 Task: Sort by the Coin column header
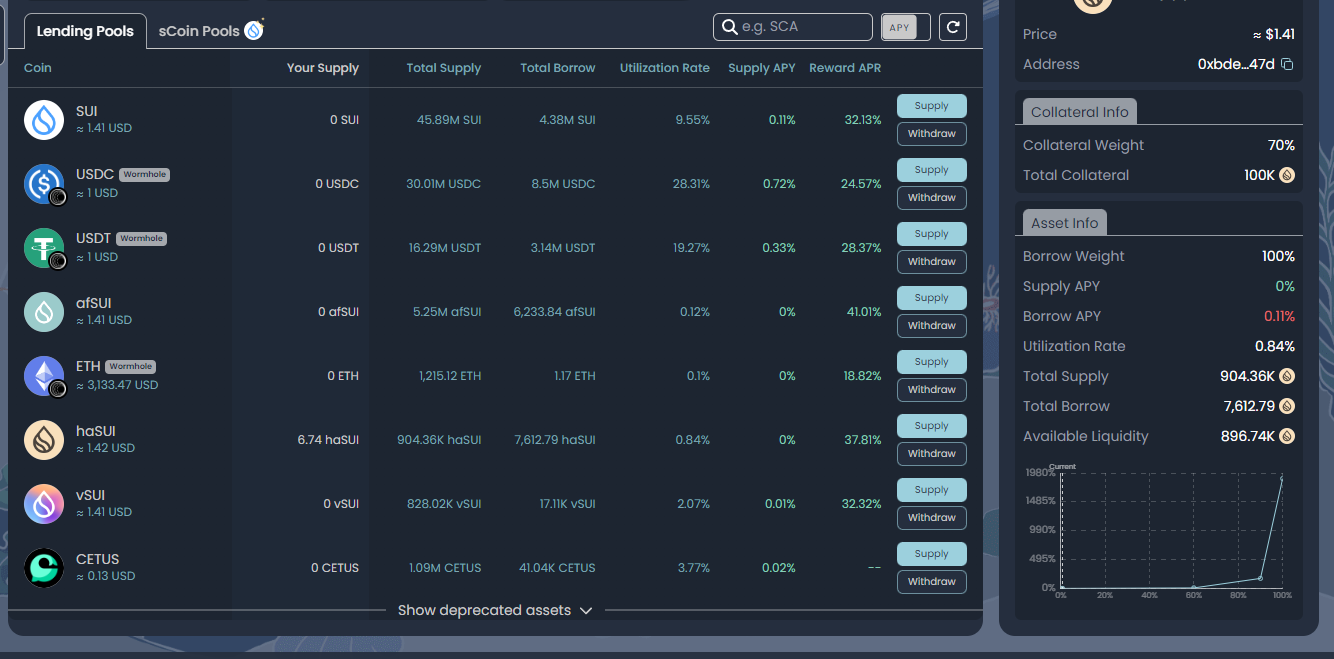coord(38,68)
